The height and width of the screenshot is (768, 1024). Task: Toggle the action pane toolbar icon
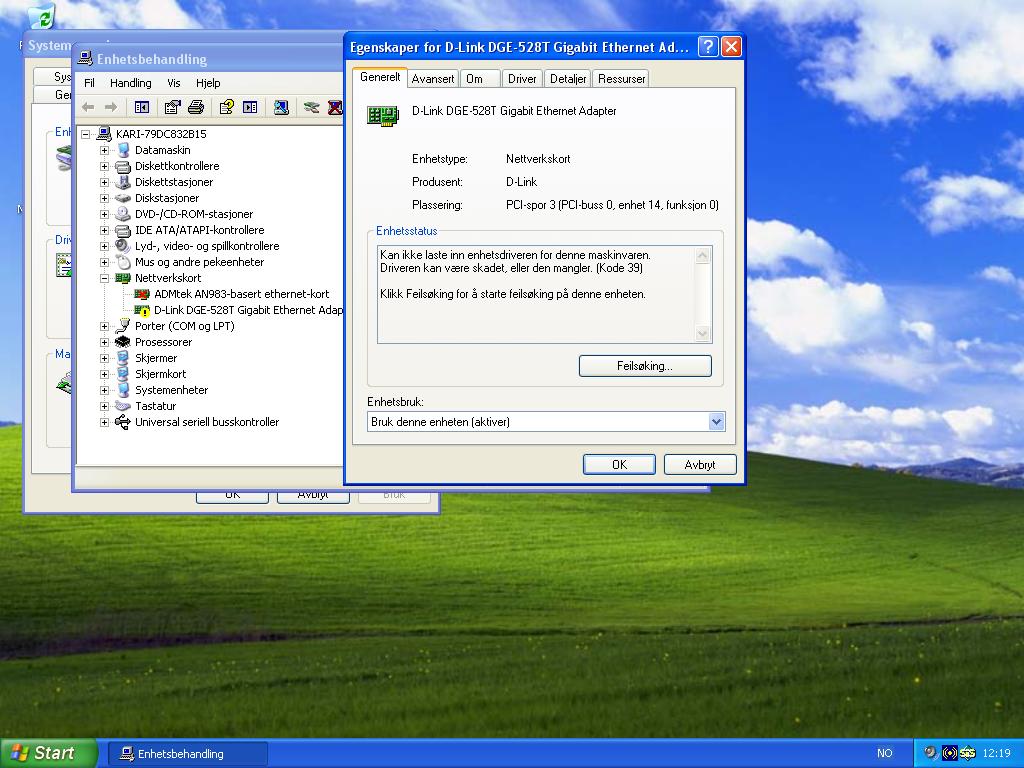coord(250,107)
